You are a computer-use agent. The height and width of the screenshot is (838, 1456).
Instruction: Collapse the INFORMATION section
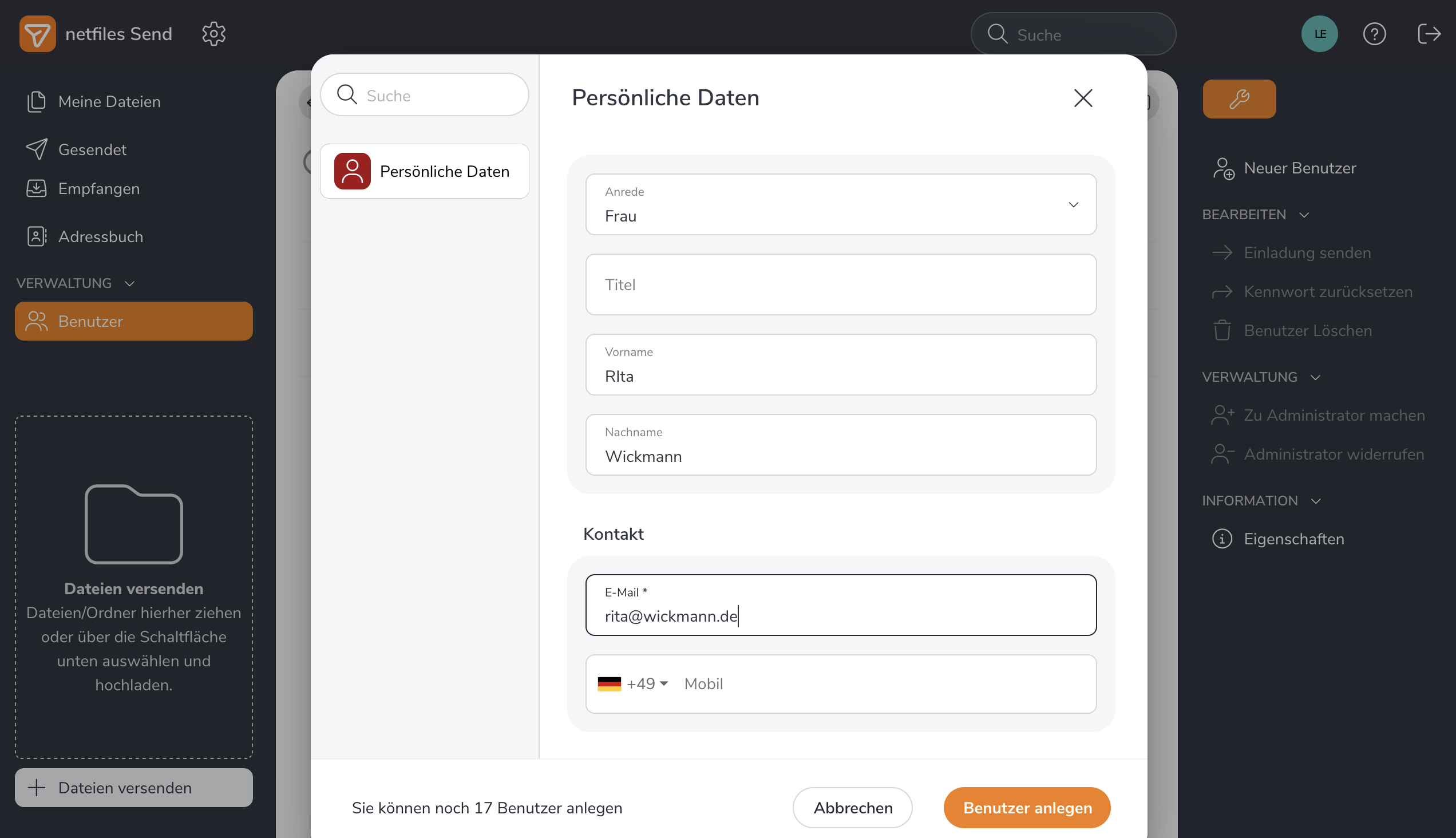point(1315,501)
